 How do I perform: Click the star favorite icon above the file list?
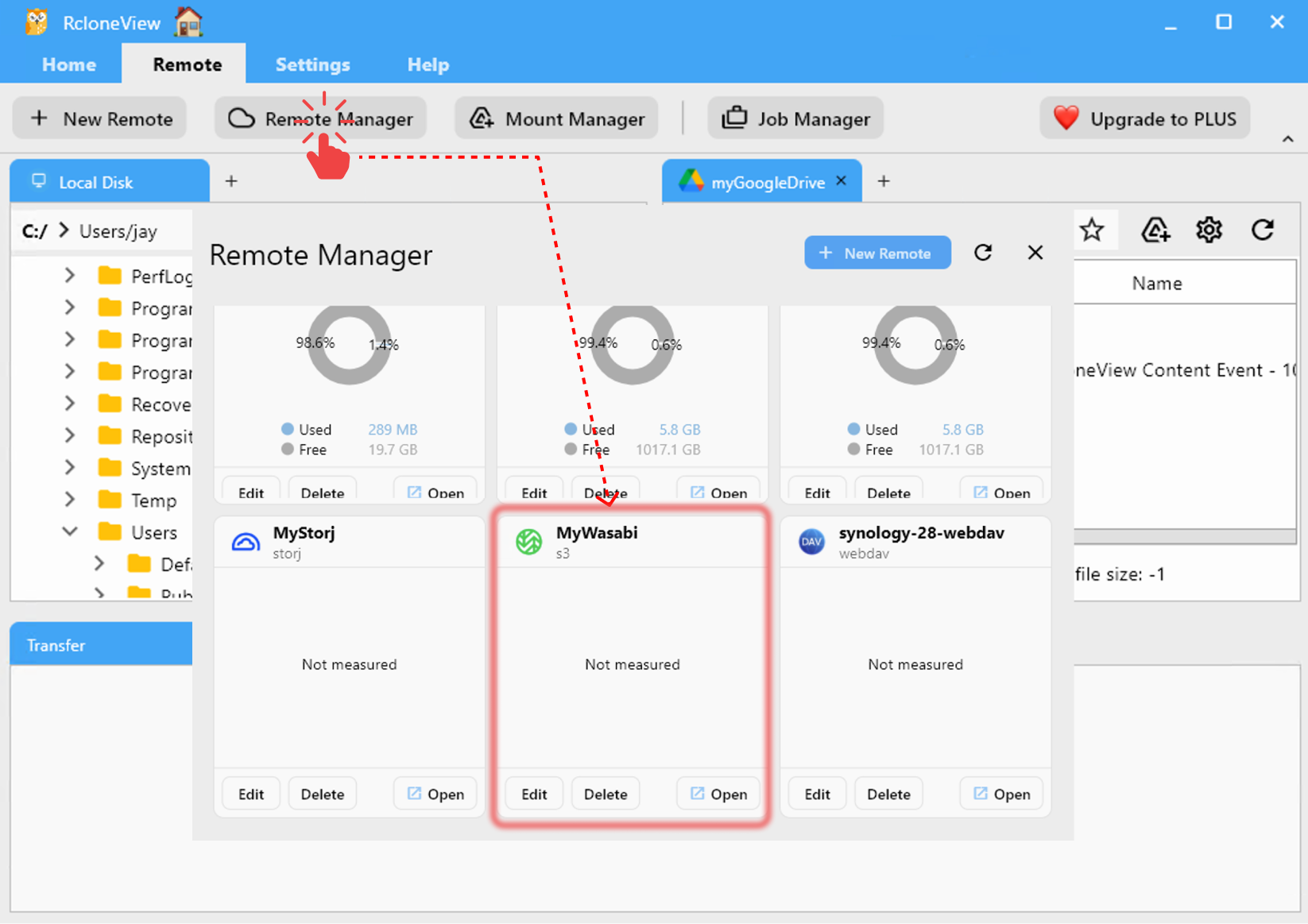1093,230
